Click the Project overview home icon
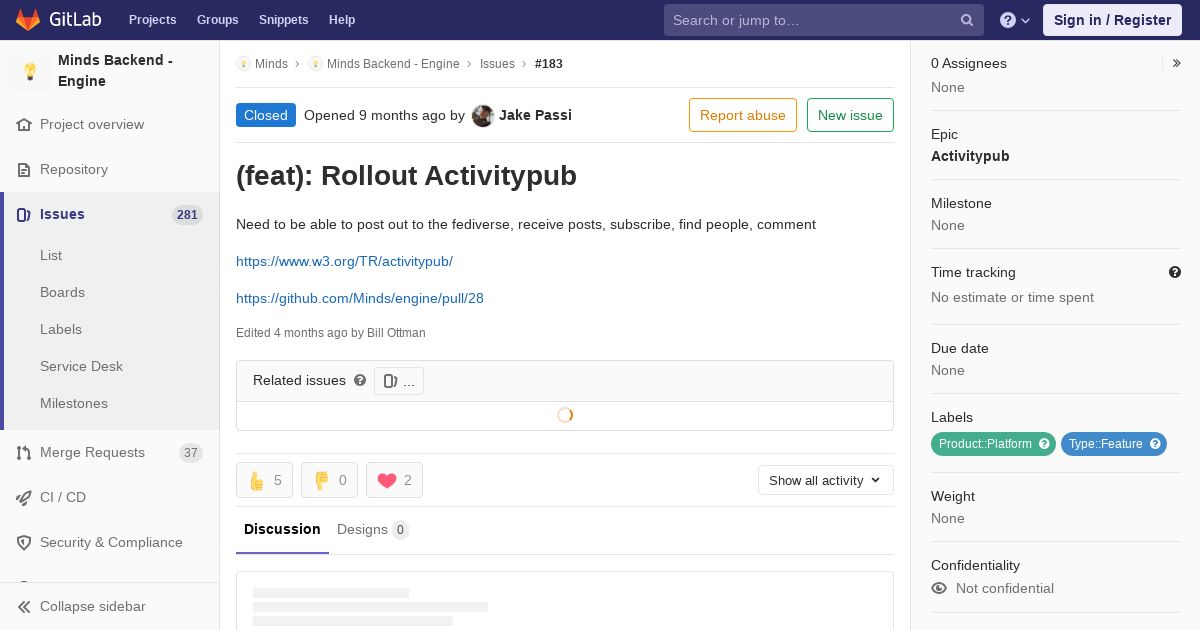 tap(24, 125)
